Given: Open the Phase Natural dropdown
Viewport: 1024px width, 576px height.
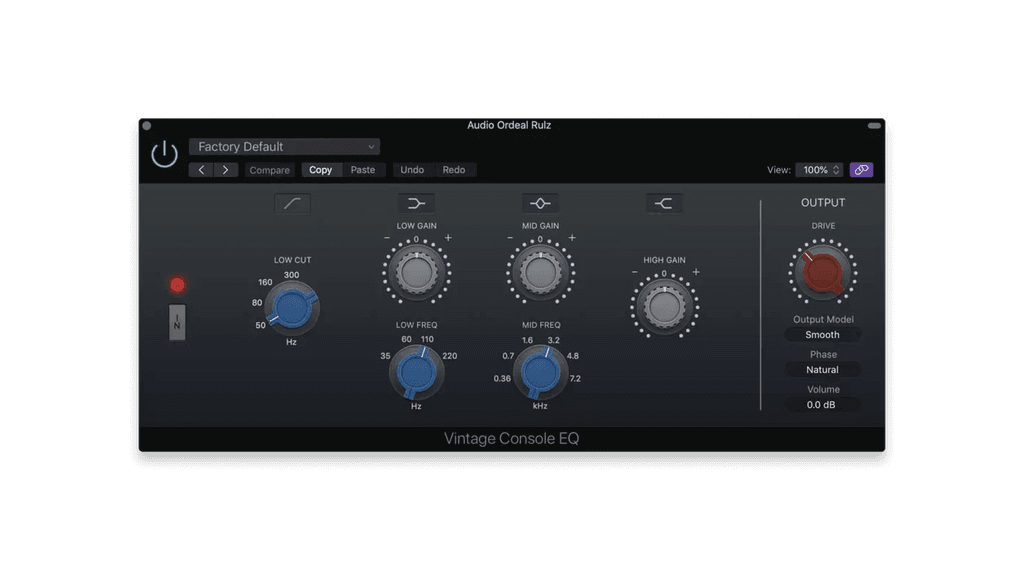Looking at the screenshot, I should point(823,369).
